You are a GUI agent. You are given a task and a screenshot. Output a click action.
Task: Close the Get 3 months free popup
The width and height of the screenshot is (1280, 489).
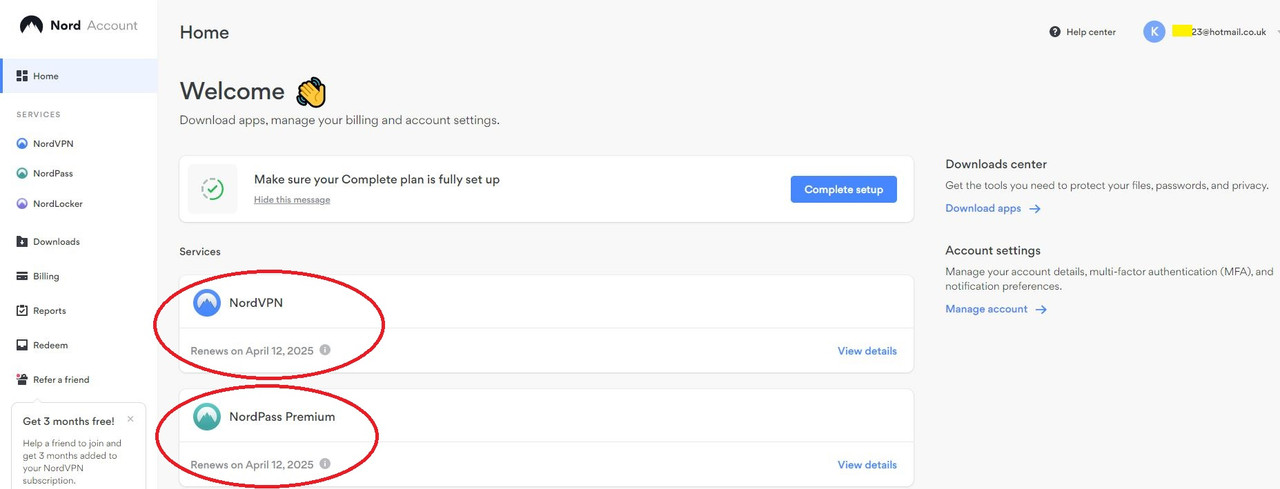pos(130,419)
